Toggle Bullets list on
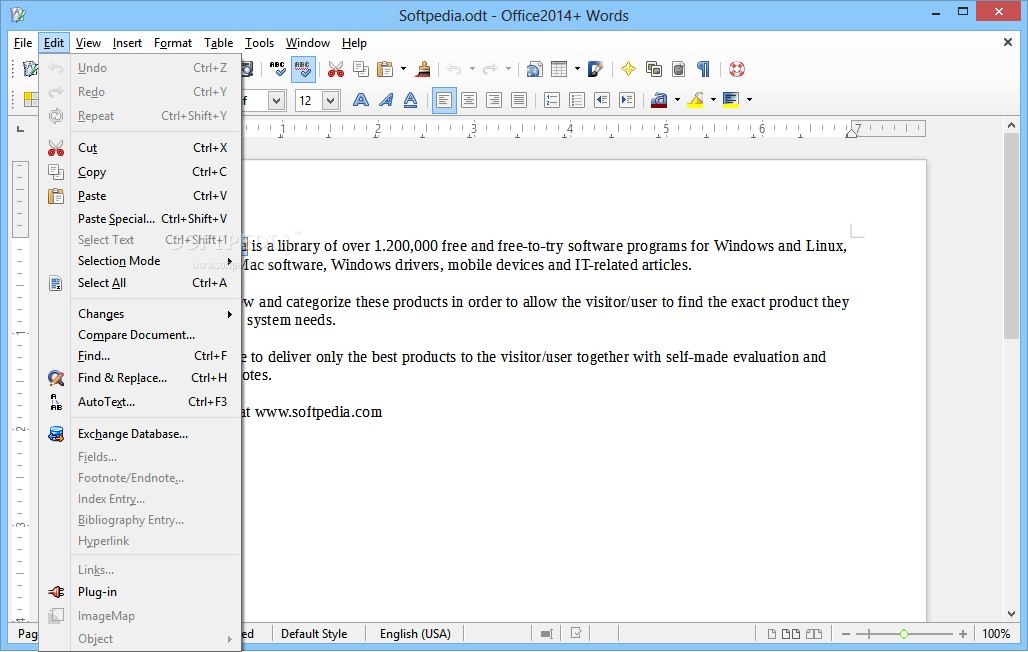 (577, 100)
